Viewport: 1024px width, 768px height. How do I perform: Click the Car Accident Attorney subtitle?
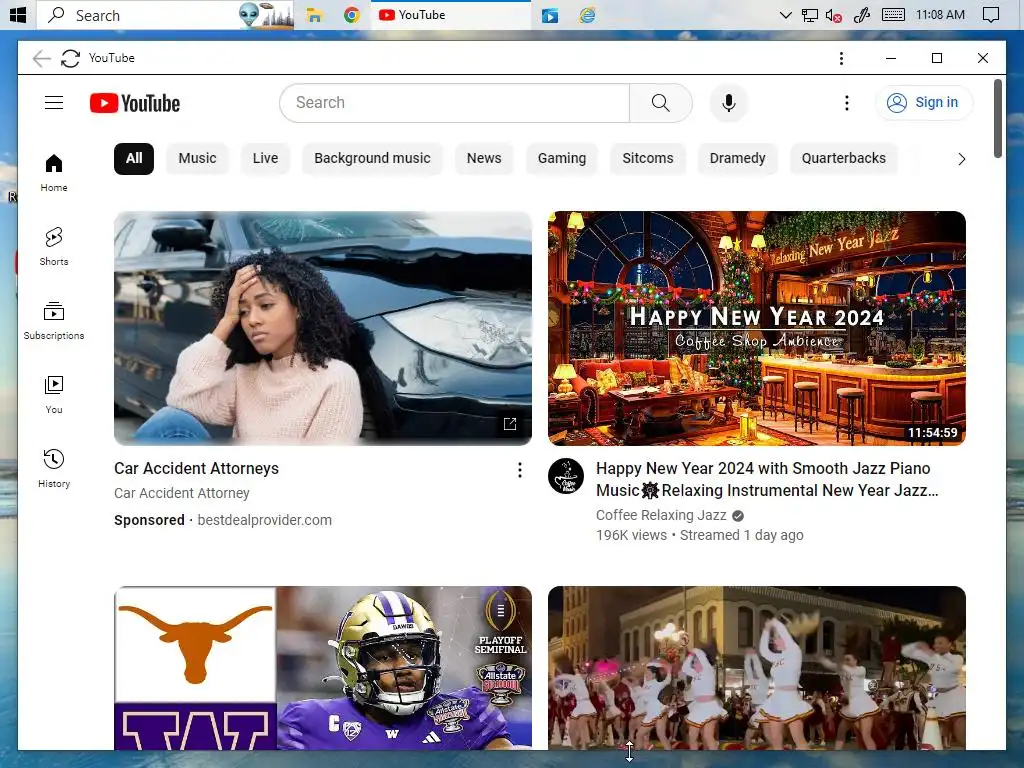(x=182, y=493)
